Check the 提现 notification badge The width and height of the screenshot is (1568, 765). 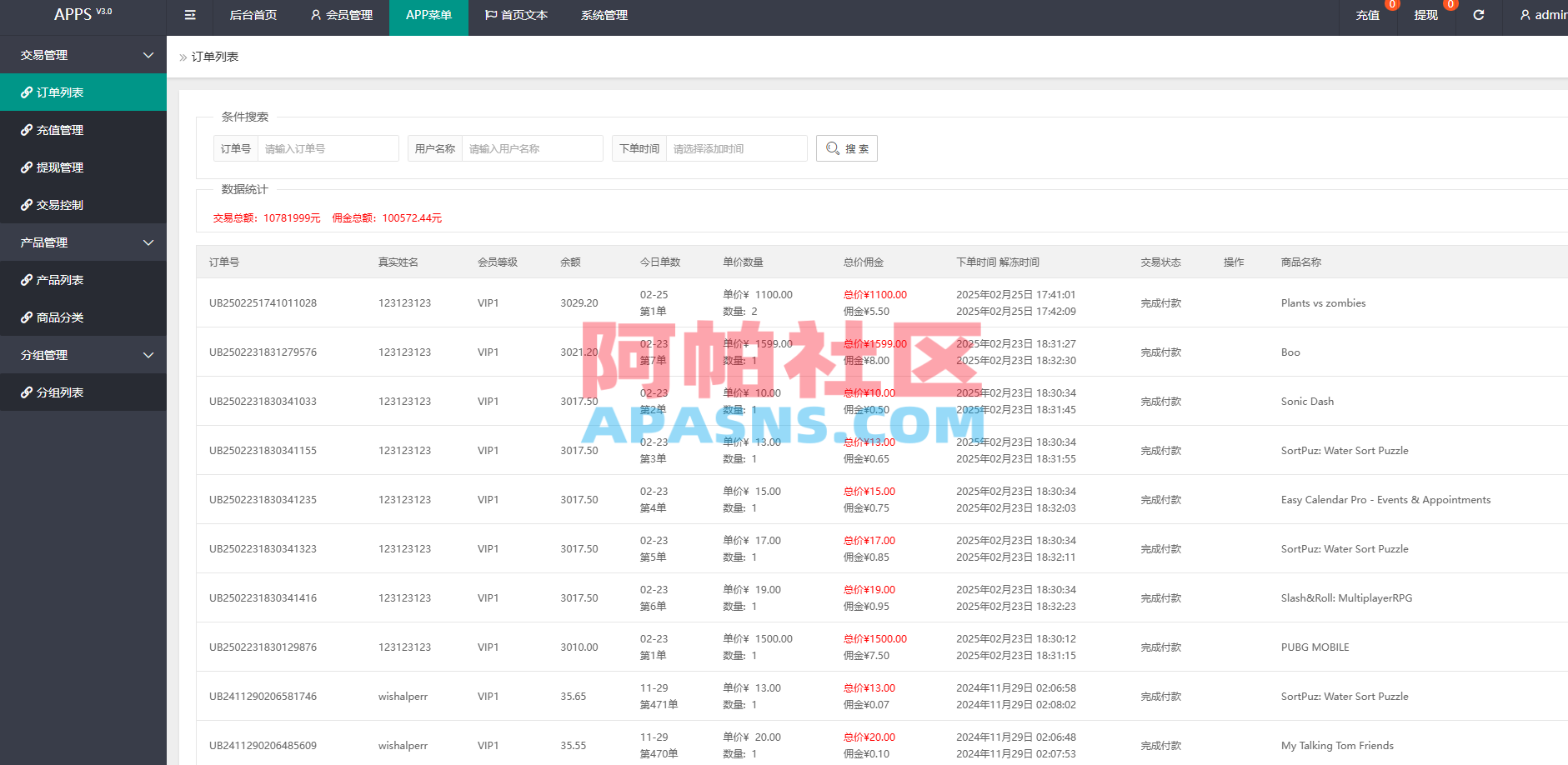pos(1449,5)
